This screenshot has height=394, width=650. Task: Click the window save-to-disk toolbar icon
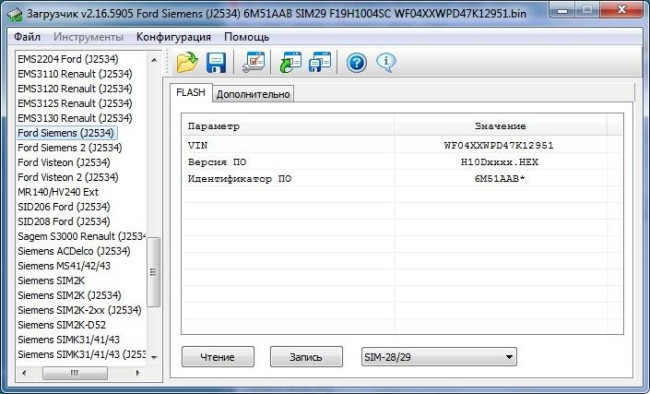click(x=320, y=63)
